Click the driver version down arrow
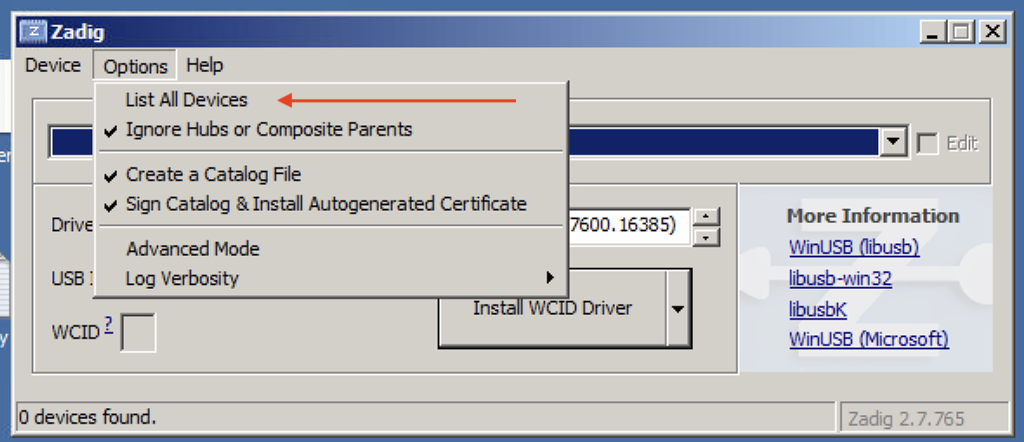This screenshot has height=442, width=1024. [x=706, y=236]
